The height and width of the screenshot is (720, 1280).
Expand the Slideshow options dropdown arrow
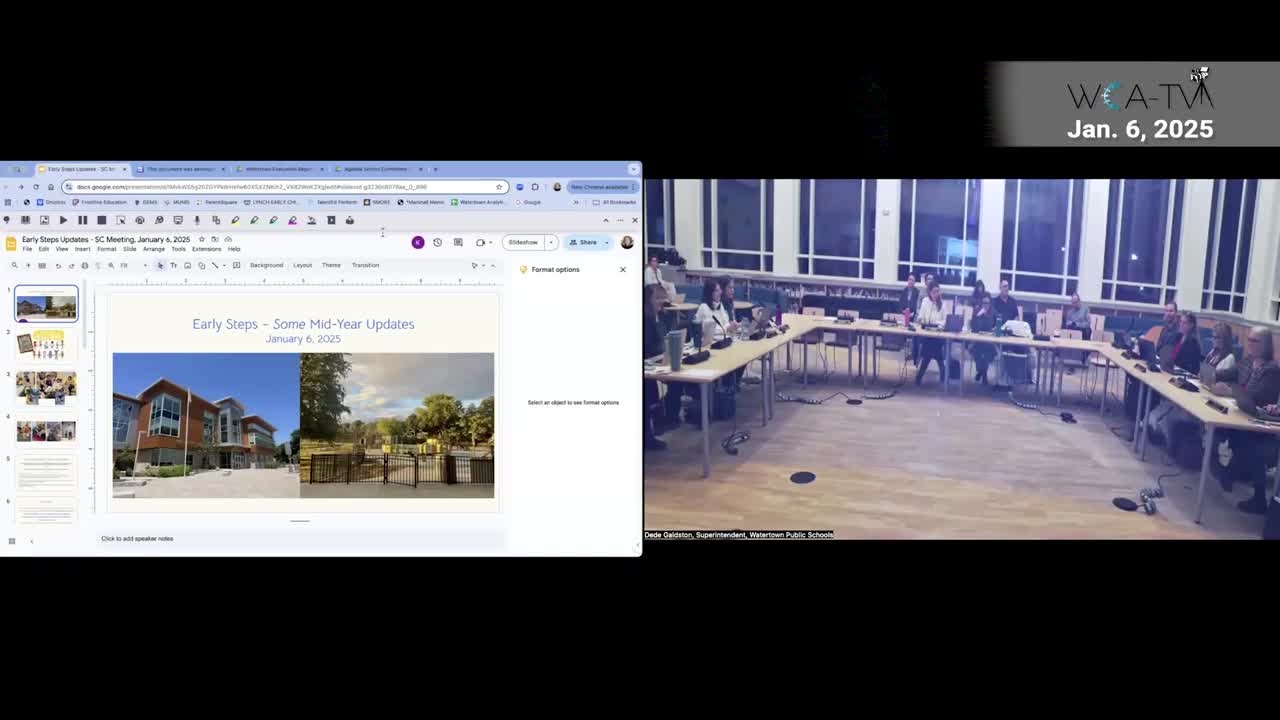pyautogui.click(x=550, y=242)
